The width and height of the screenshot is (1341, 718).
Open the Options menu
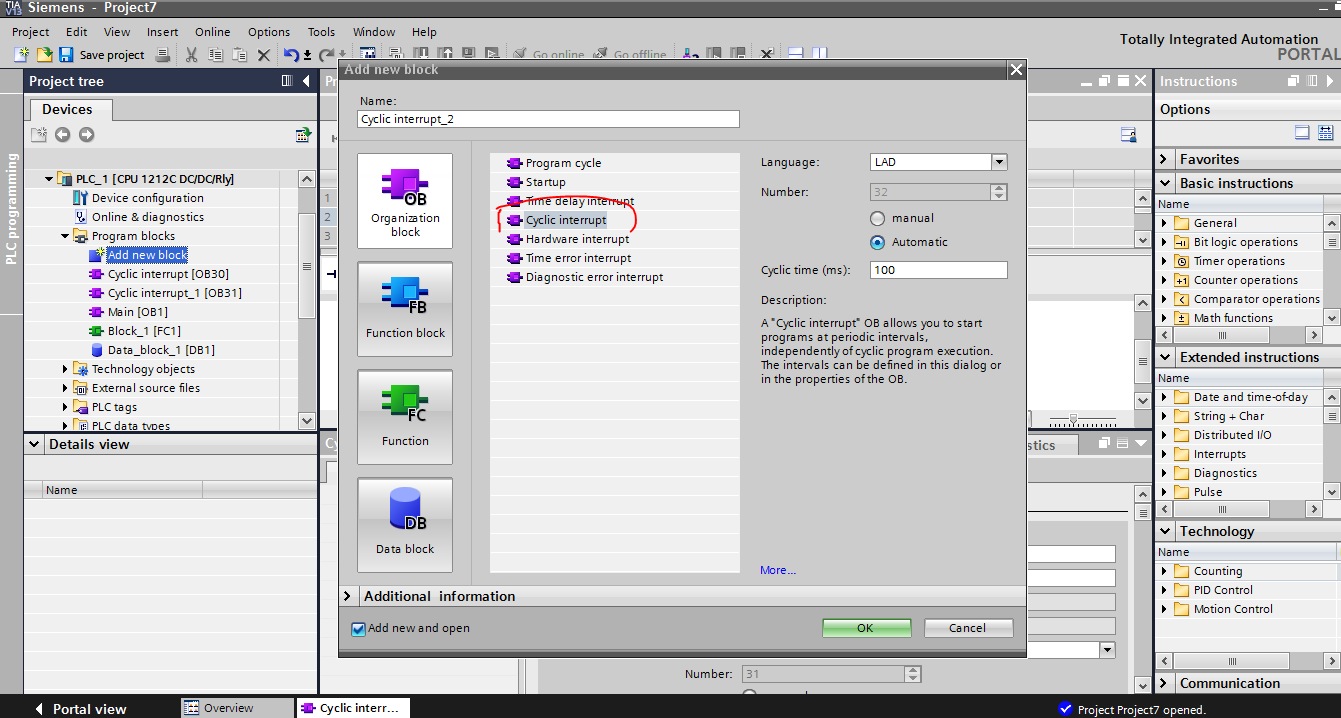pyautogui.click(x=269, y=32)
